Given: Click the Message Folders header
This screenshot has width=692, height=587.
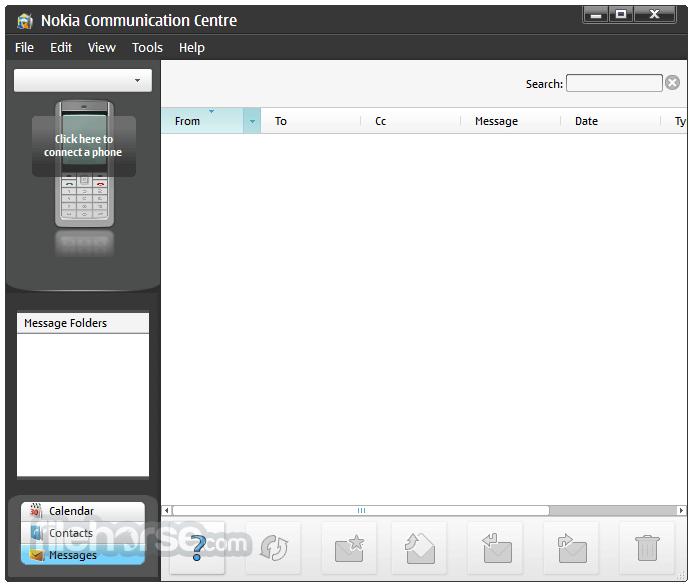Looking at the screenshot, I should 83,323.
